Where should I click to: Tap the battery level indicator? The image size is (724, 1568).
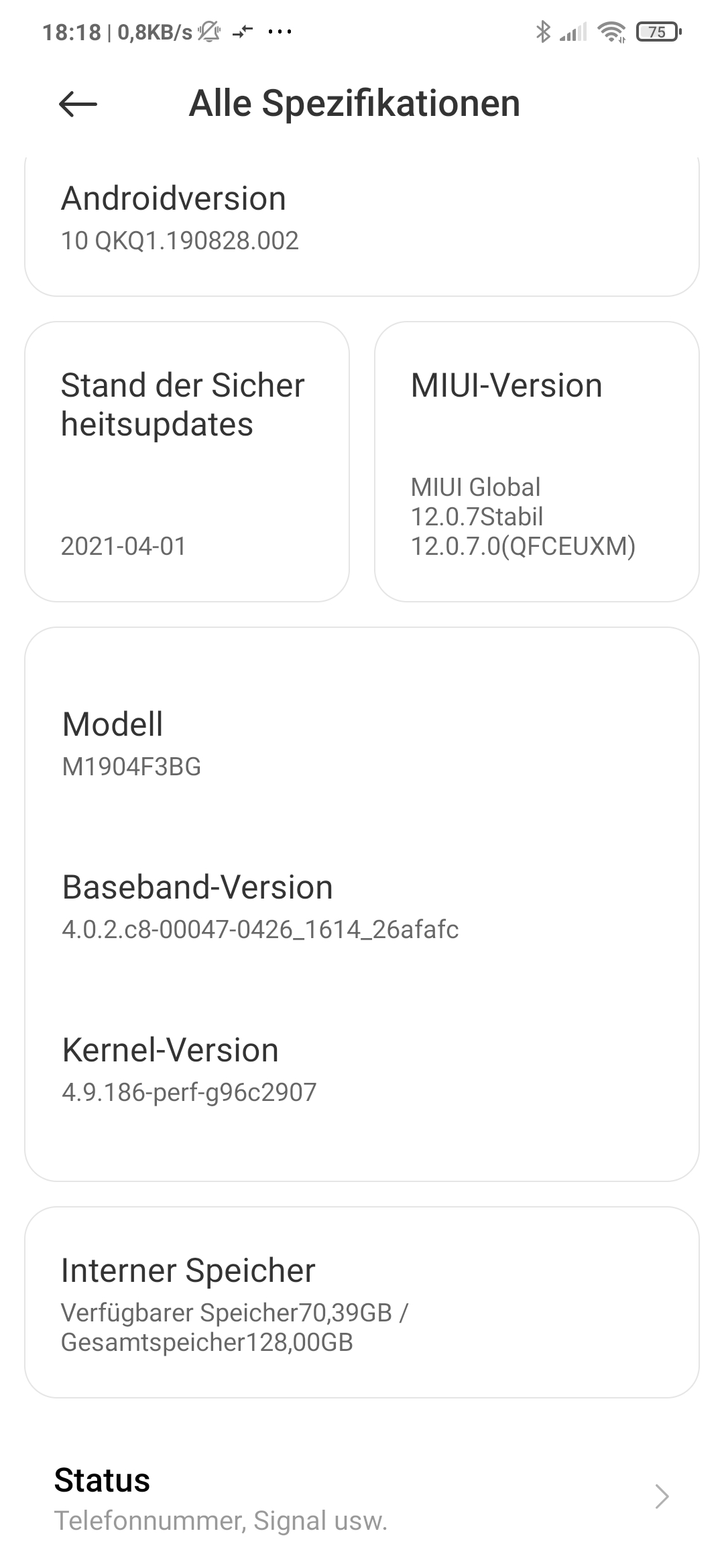click(x=658, y=31)
